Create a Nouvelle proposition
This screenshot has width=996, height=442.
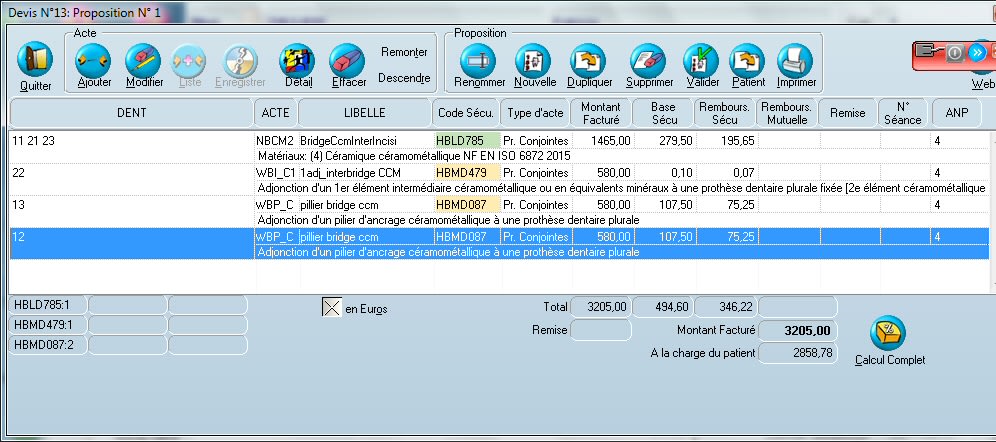(x=535, y=61)
